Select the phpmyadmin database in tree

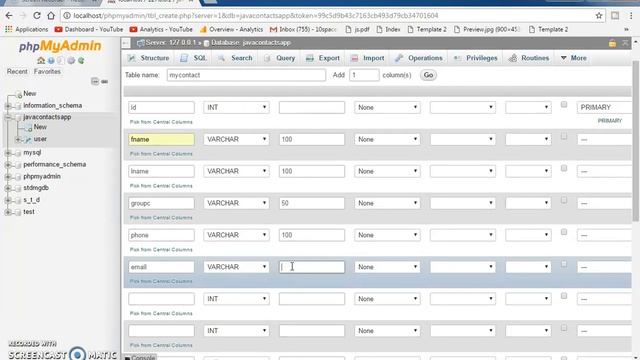(42, 176)
